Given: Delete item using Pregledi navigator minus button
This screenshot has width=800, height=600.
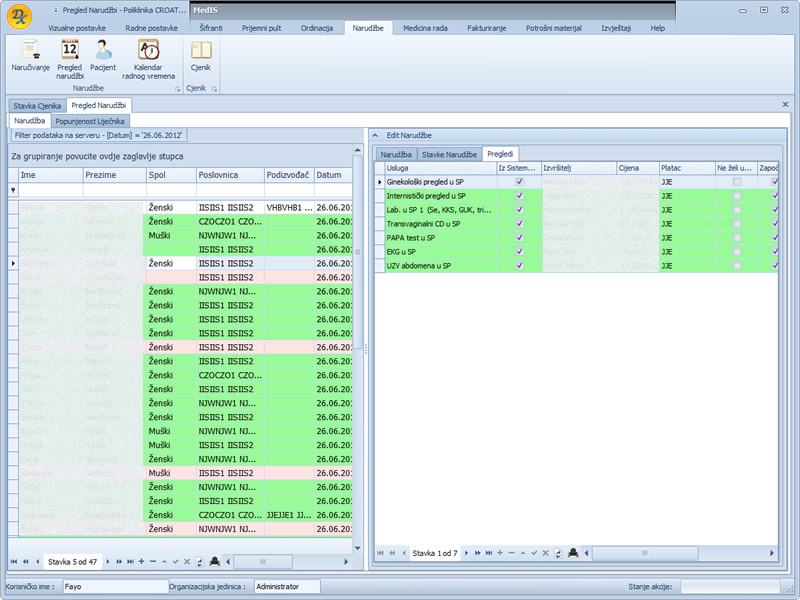Looking at the screenshot, I should (x=512, y=553).
